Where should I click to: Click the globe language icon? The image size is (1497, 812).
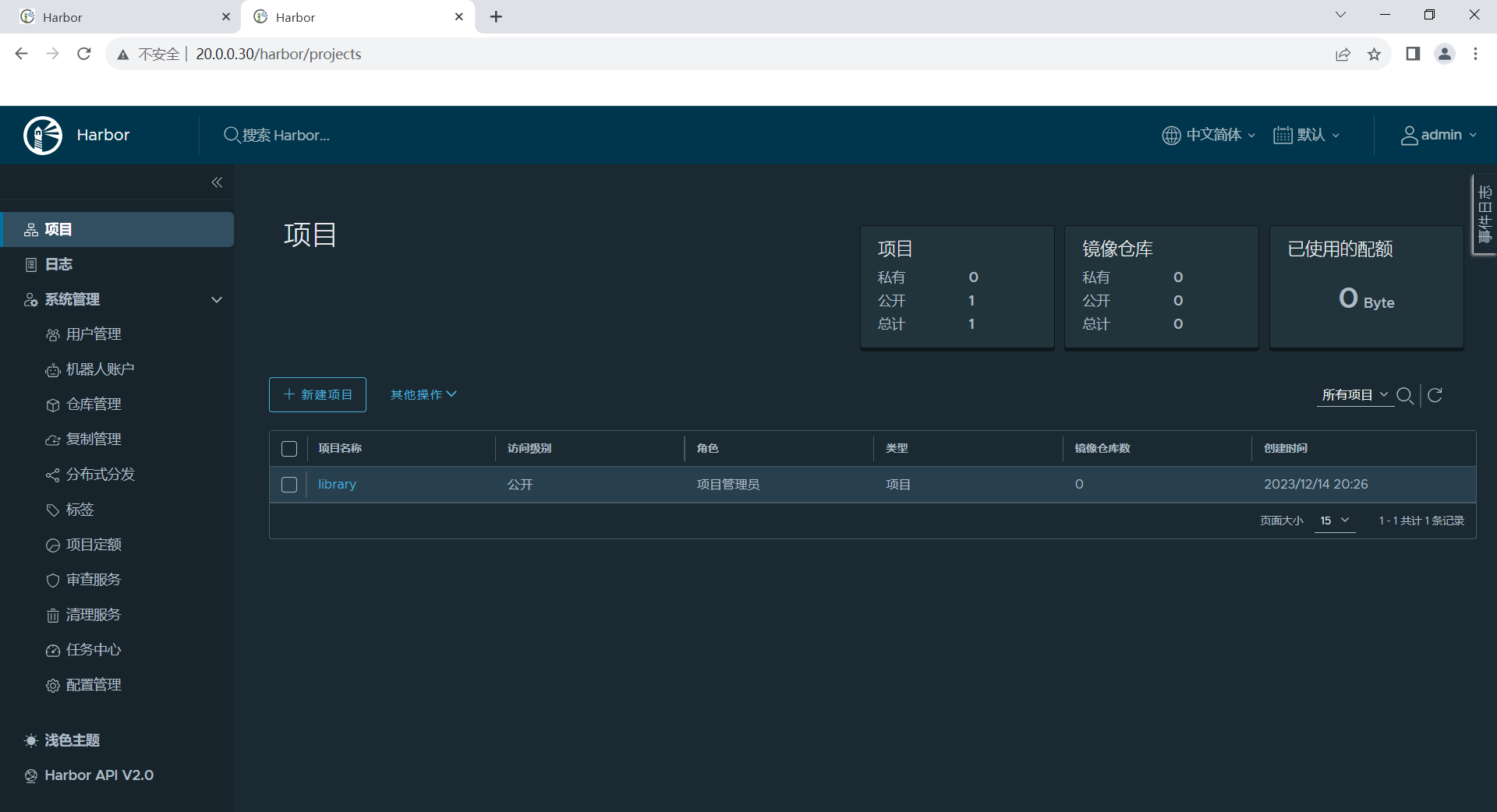(x=1171, y=136)
